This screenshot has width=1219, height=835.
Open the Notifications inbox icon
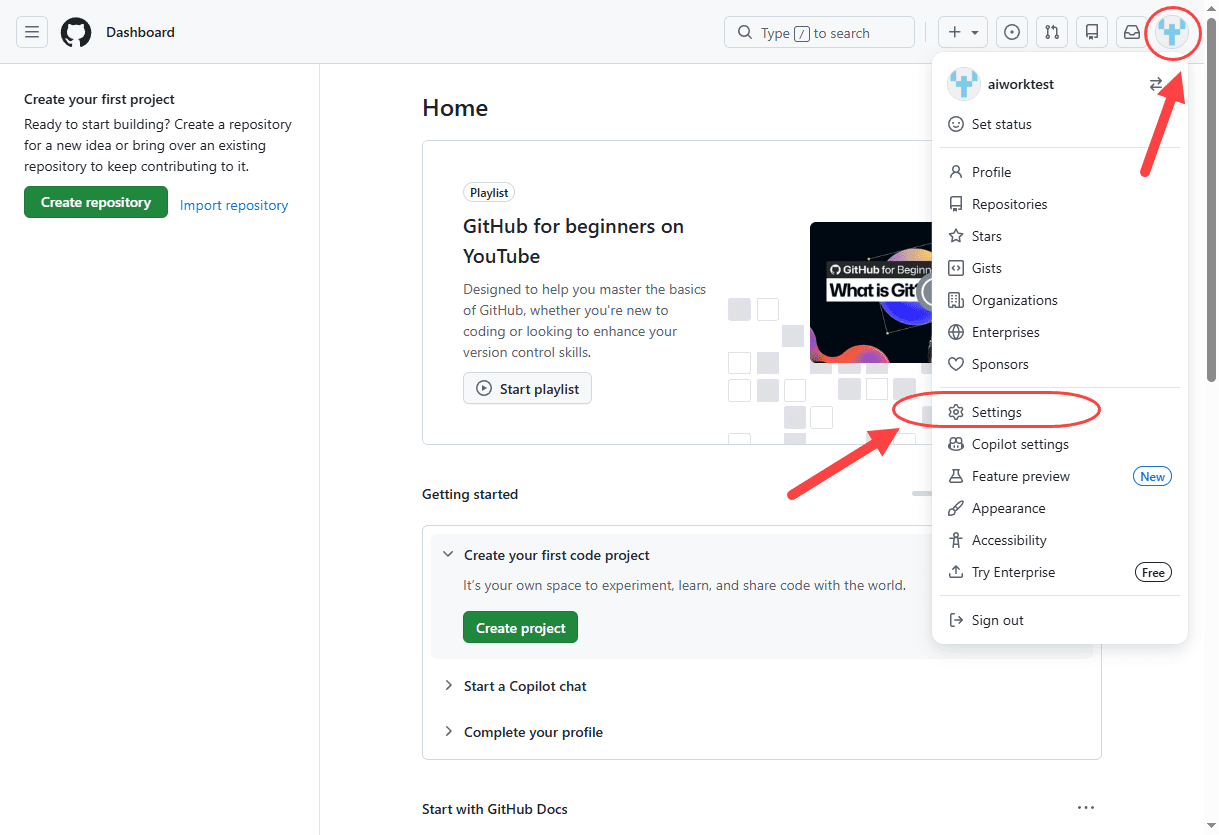pos(1132,32)
